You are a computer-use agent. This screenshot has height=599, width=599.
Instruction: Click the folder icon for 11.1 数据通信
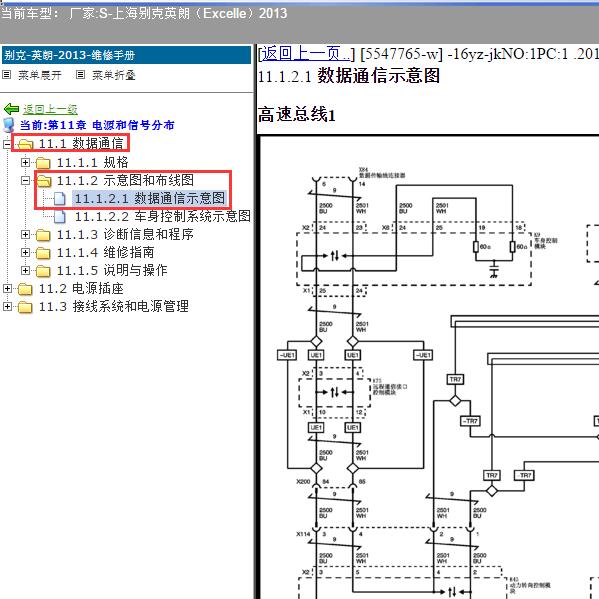point(25,144)
